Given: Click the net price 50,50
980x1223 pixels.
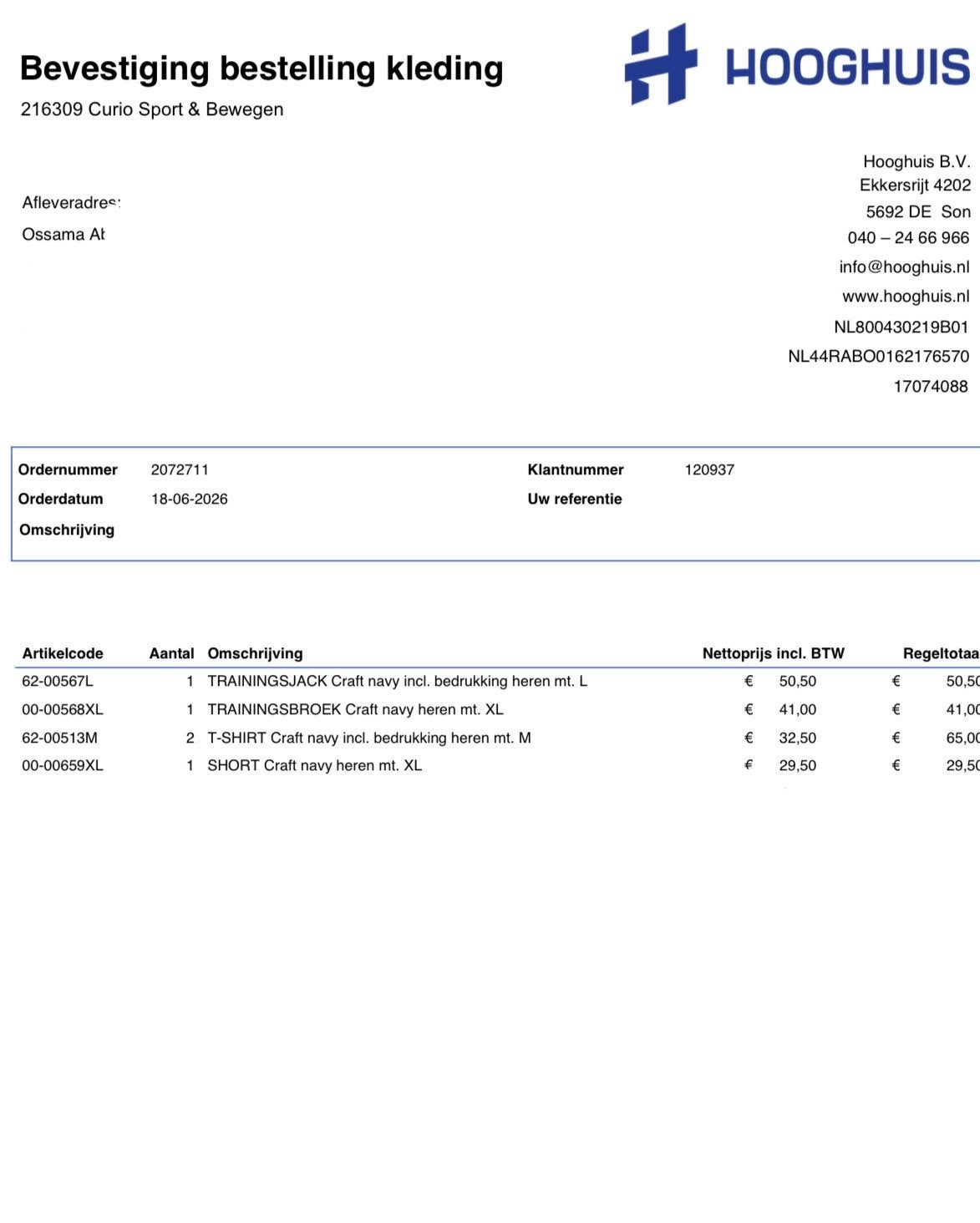Looking at the screenshot, I should click(x=798, y=681).
